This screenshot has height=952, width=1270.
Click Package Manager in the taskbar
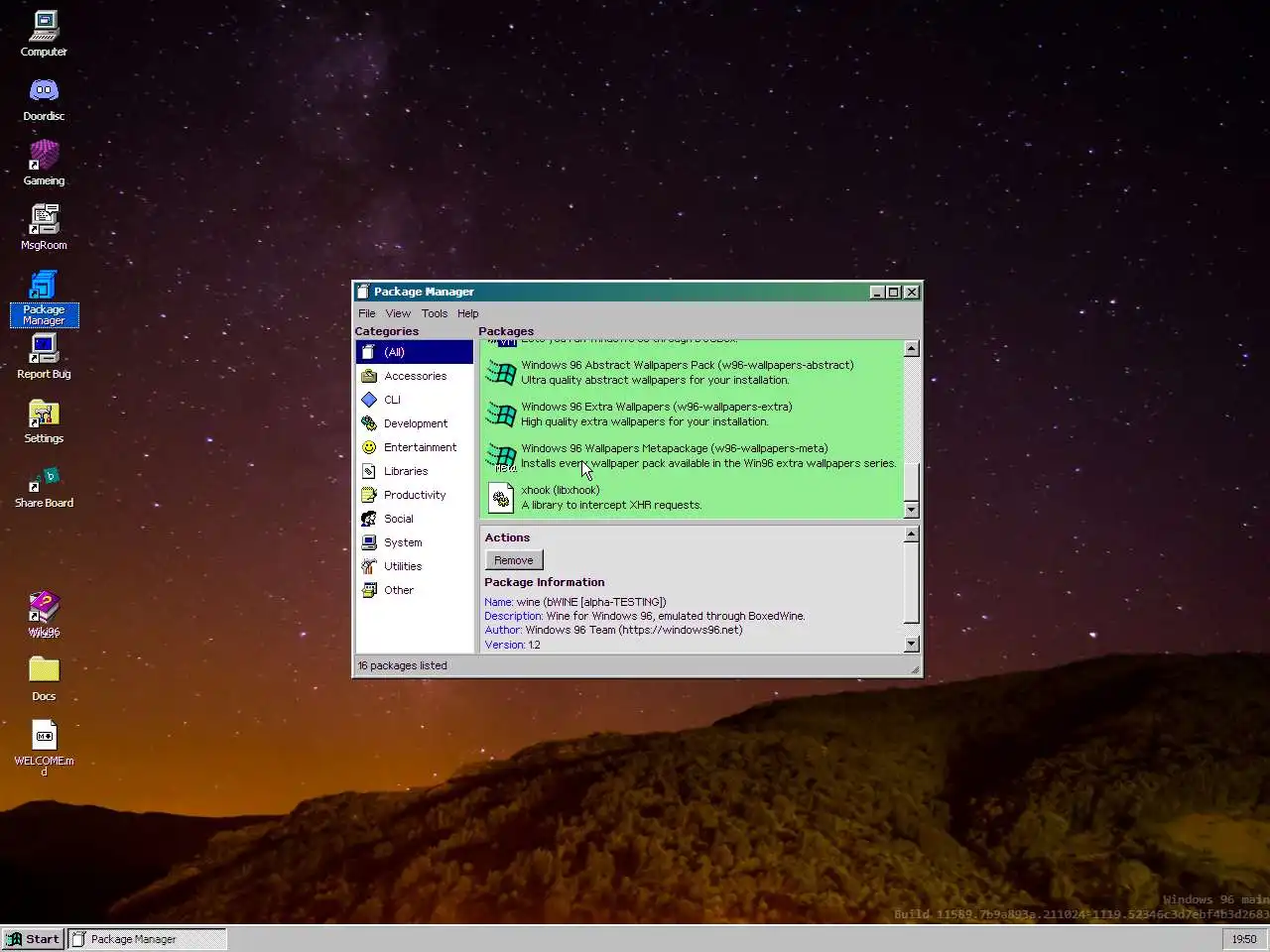(147, 939)
